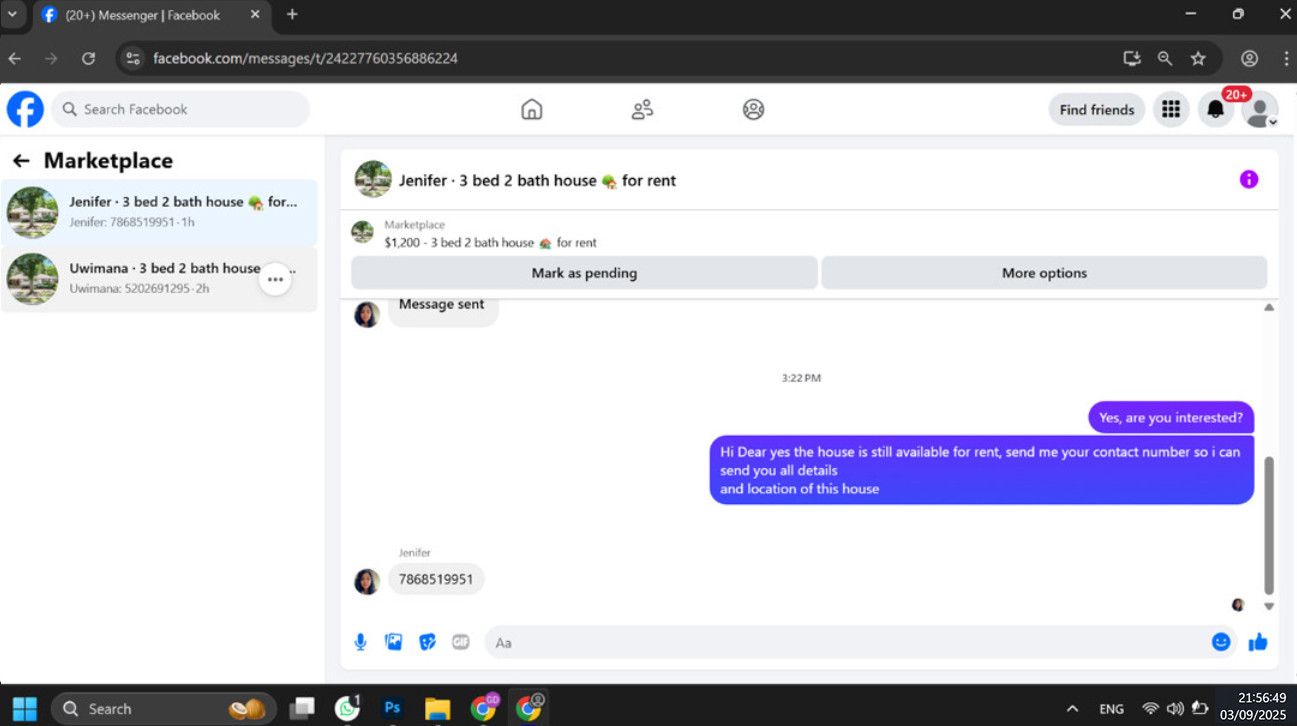
Task: Click the Mark as pending button
Action: (584, 273)
